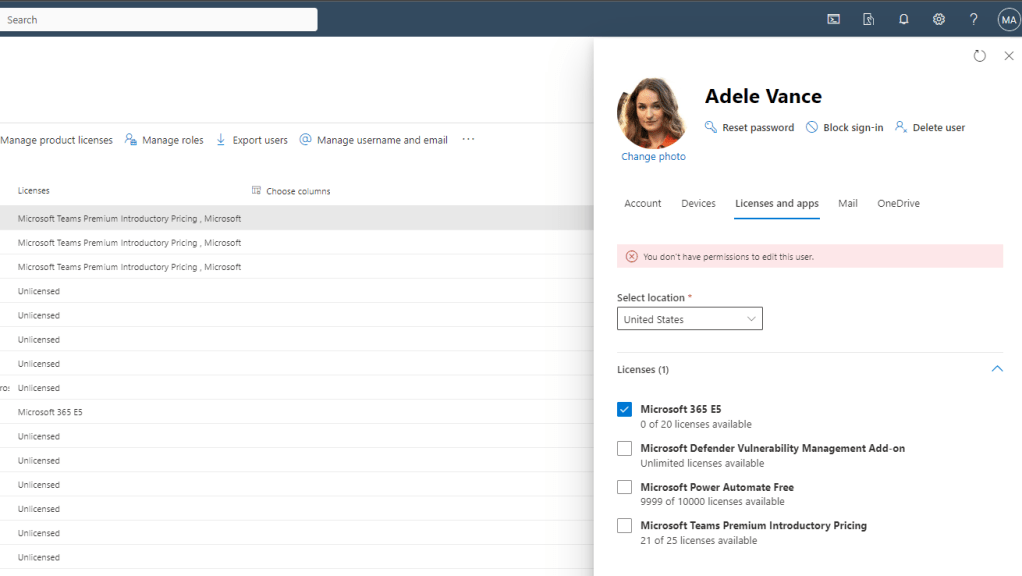Collapse the Licenses section chevron
This screenshot has width=1022, height=576.
(996, 369)
